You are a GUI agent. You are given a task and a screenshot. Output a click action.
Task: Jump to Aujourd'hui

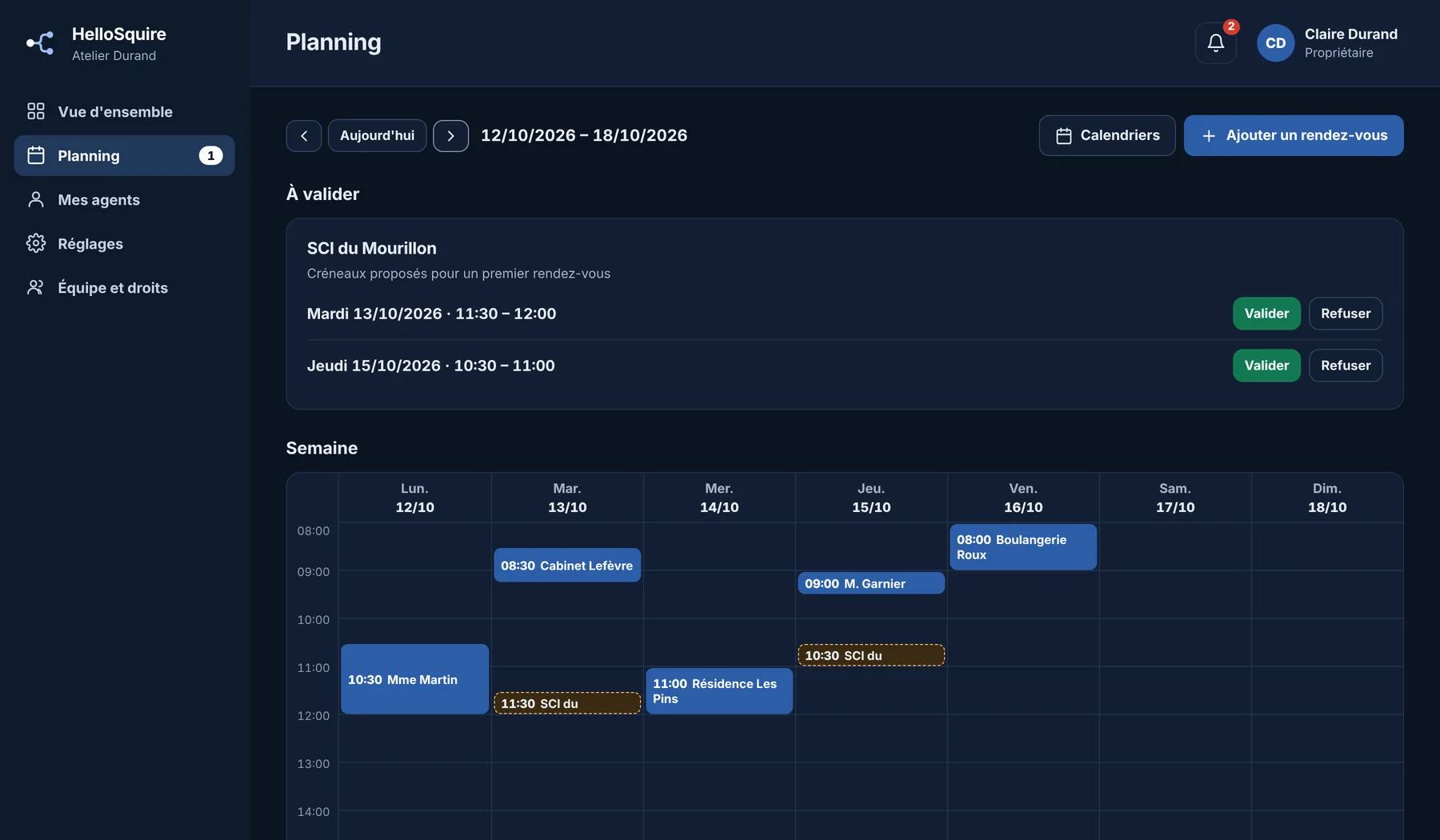pyautogui.click(x=378, y=136)
